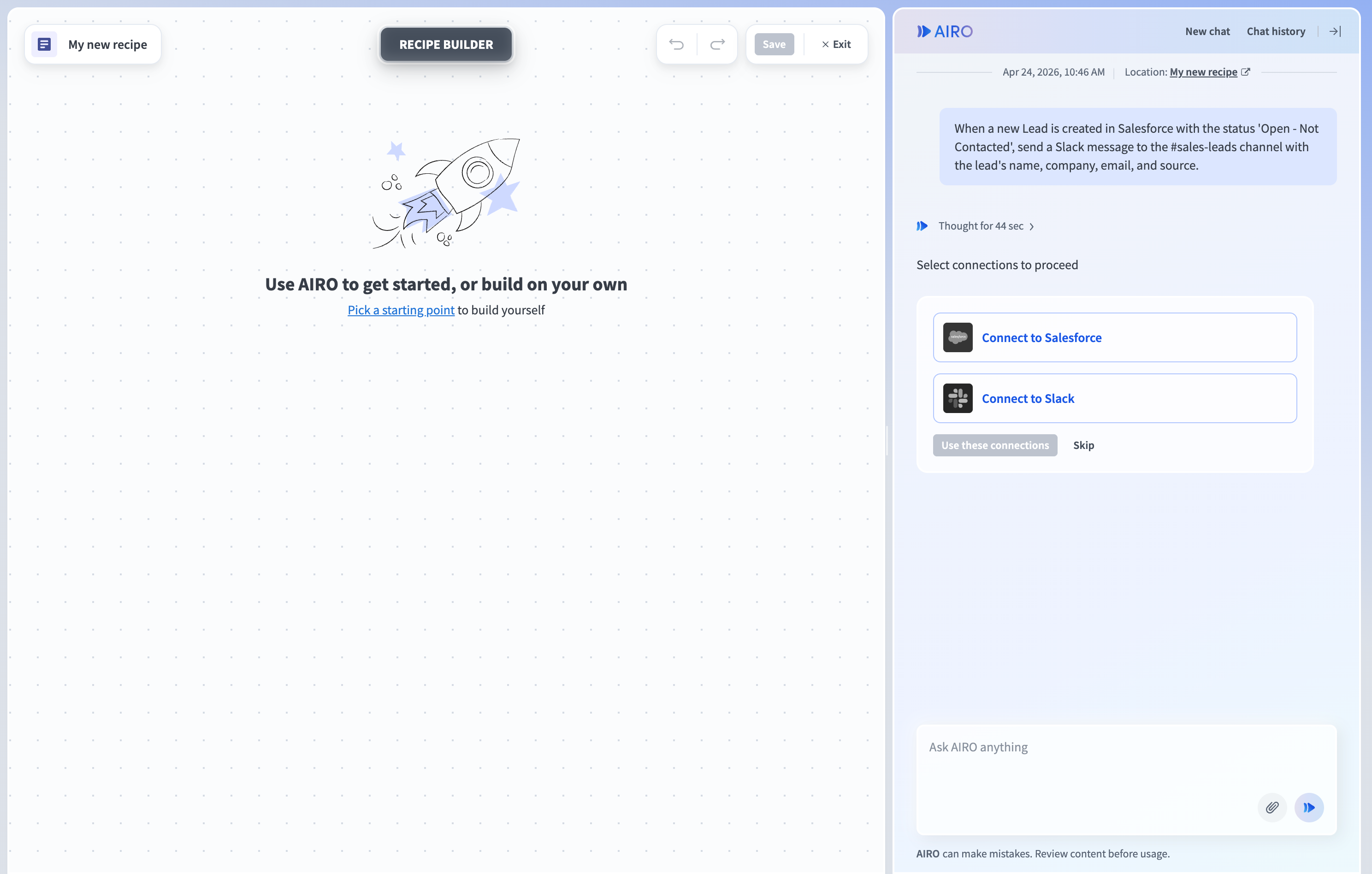Screen dimensions: 1372x874
Task: Save the recipe
Action: [x=774, y=44]
